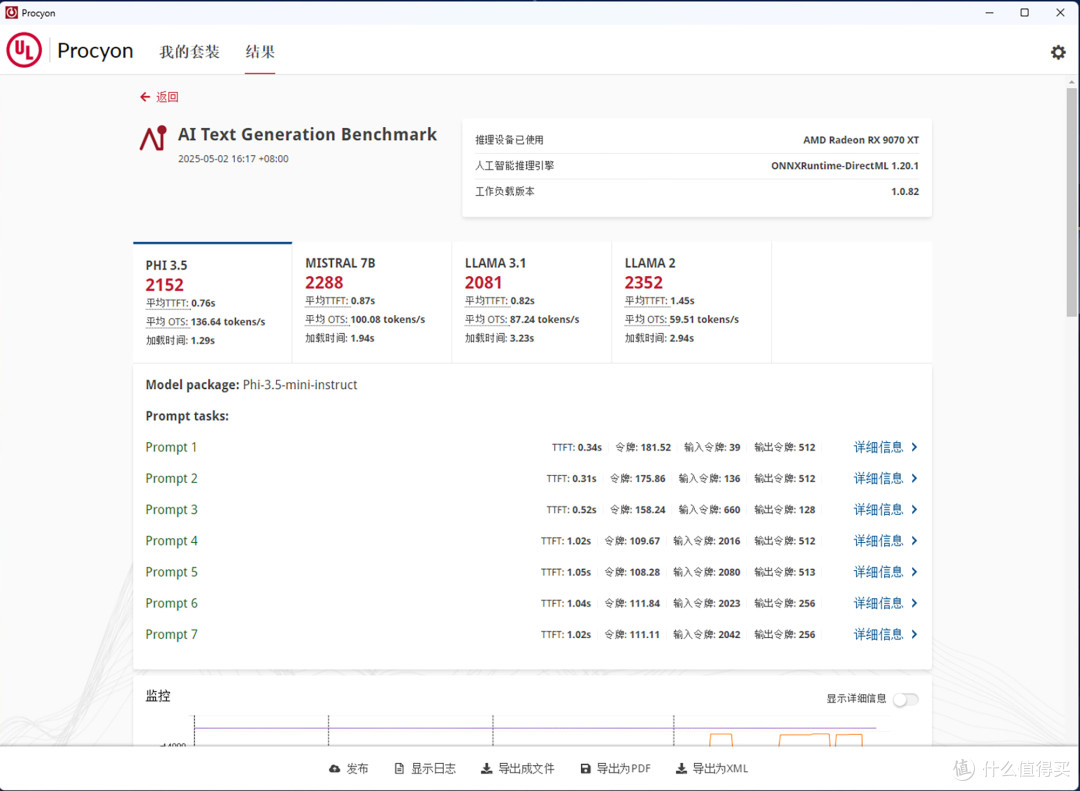1080x791 pixels.
Task: Click the benchmark date 2025-05-02 16:17
Action: (233, 158)
